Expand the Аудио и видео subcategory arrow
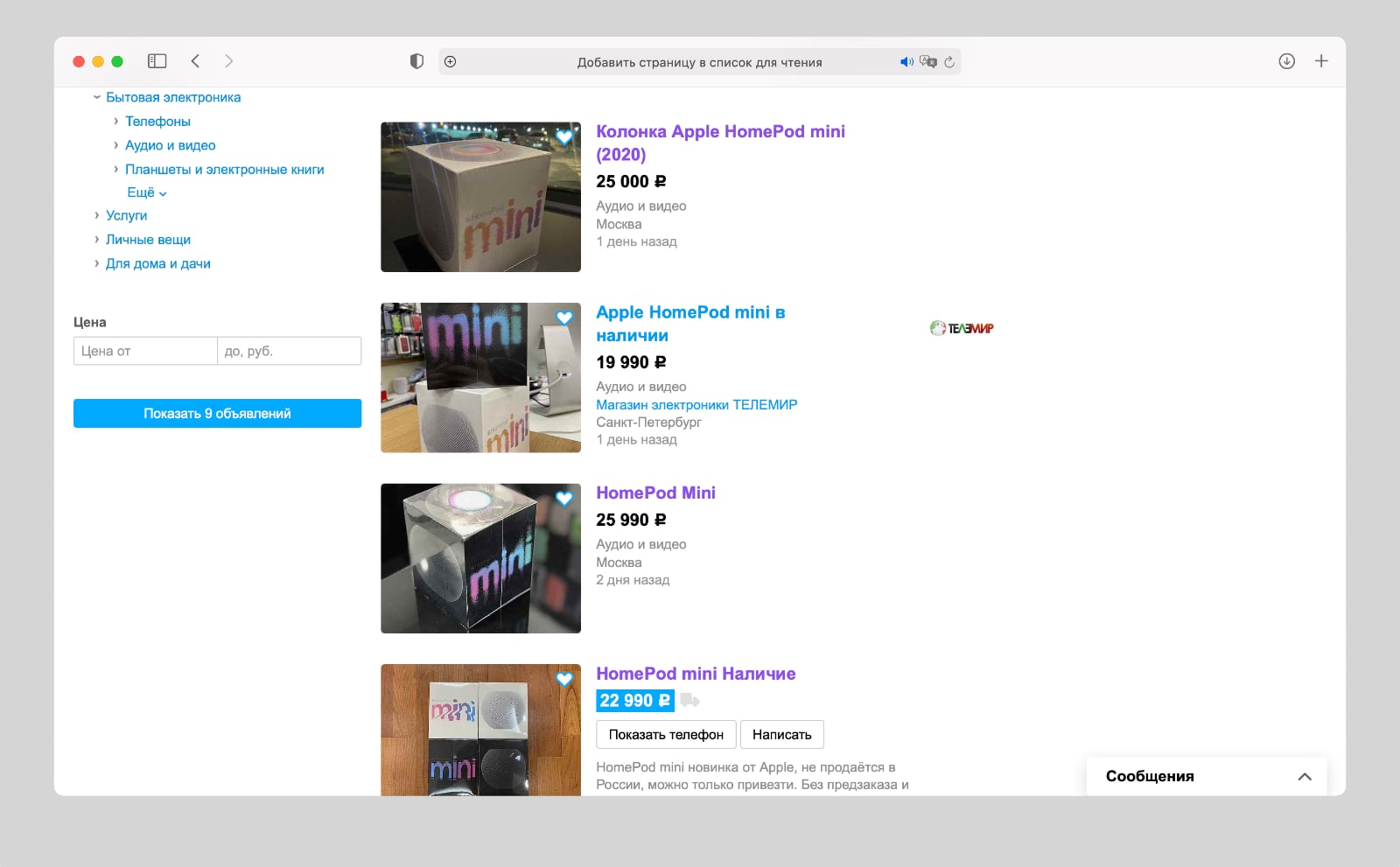The height and width of the screenshot is (867, 1400). [115, 145]
